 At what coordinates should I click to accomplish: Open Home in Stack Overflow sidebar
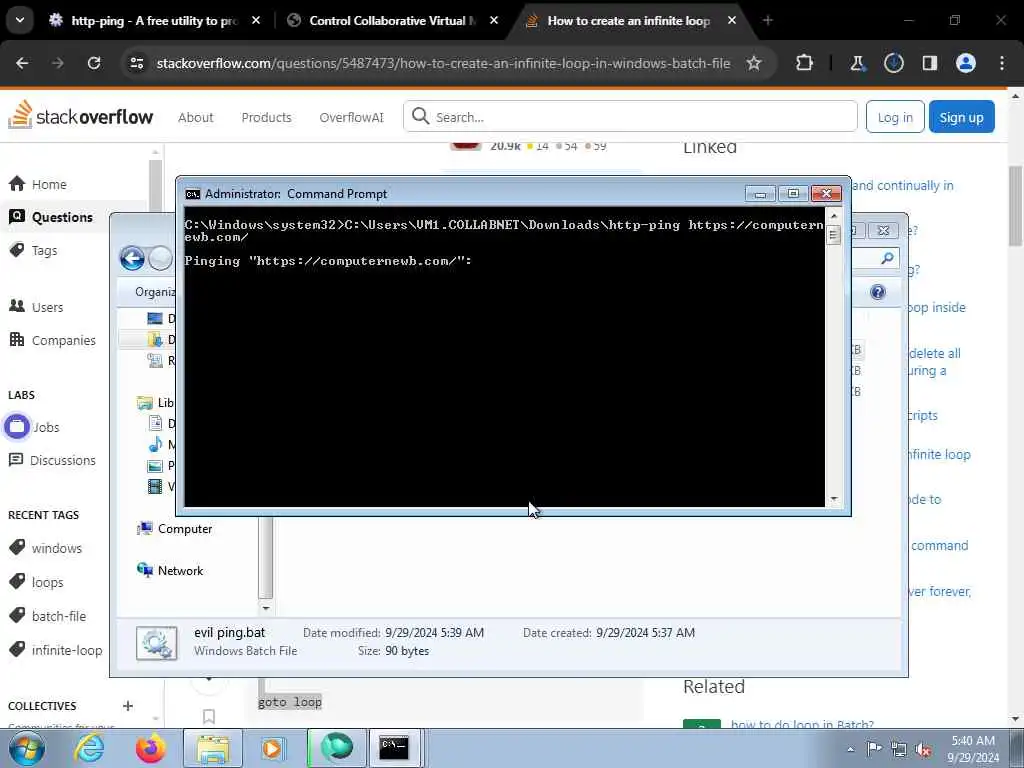(38, 184)
